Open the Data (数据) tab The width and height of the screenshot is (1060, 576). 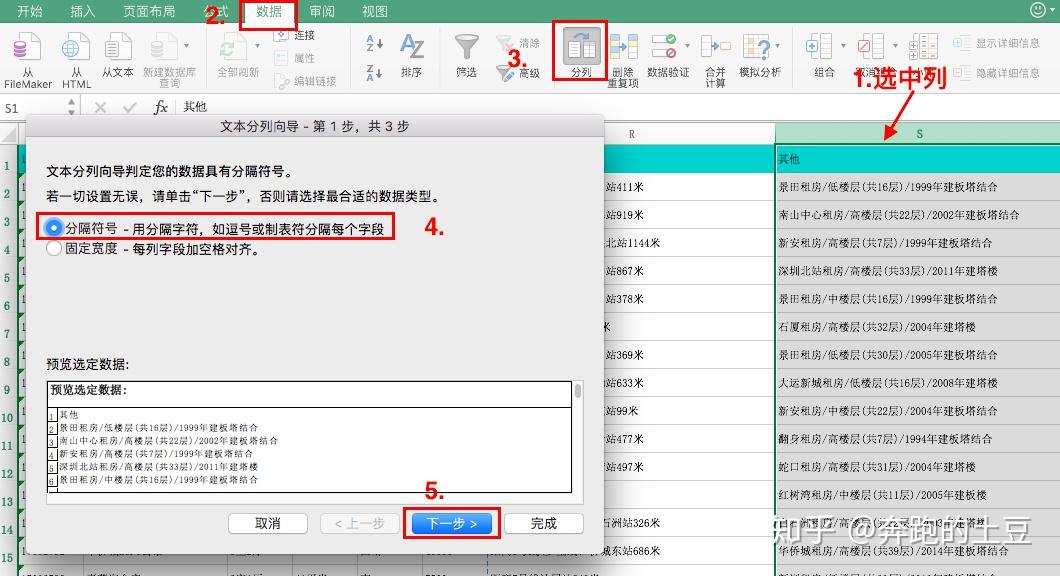click(x=269, y=11)
